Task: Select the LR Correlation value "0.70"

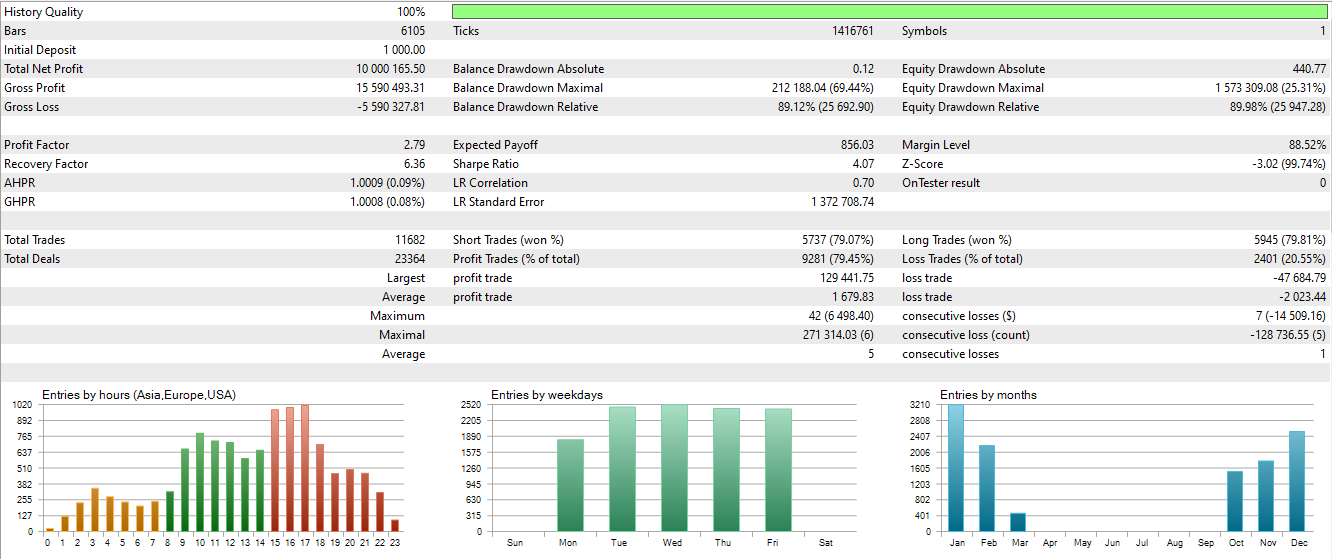Action: [863, 183]
